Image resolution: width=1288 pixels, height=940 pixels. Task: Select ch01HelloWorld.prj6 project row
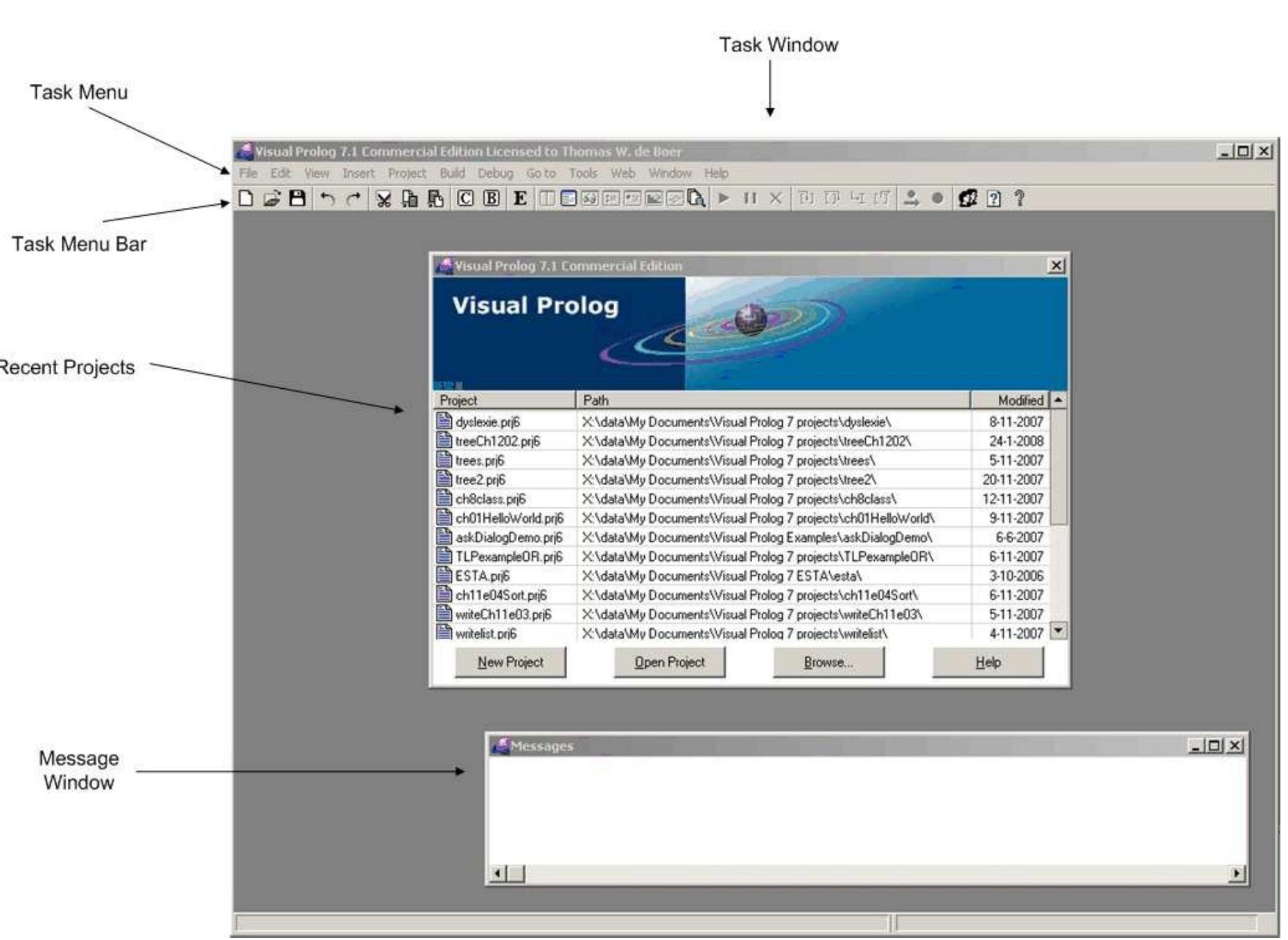tap(742, 518)
